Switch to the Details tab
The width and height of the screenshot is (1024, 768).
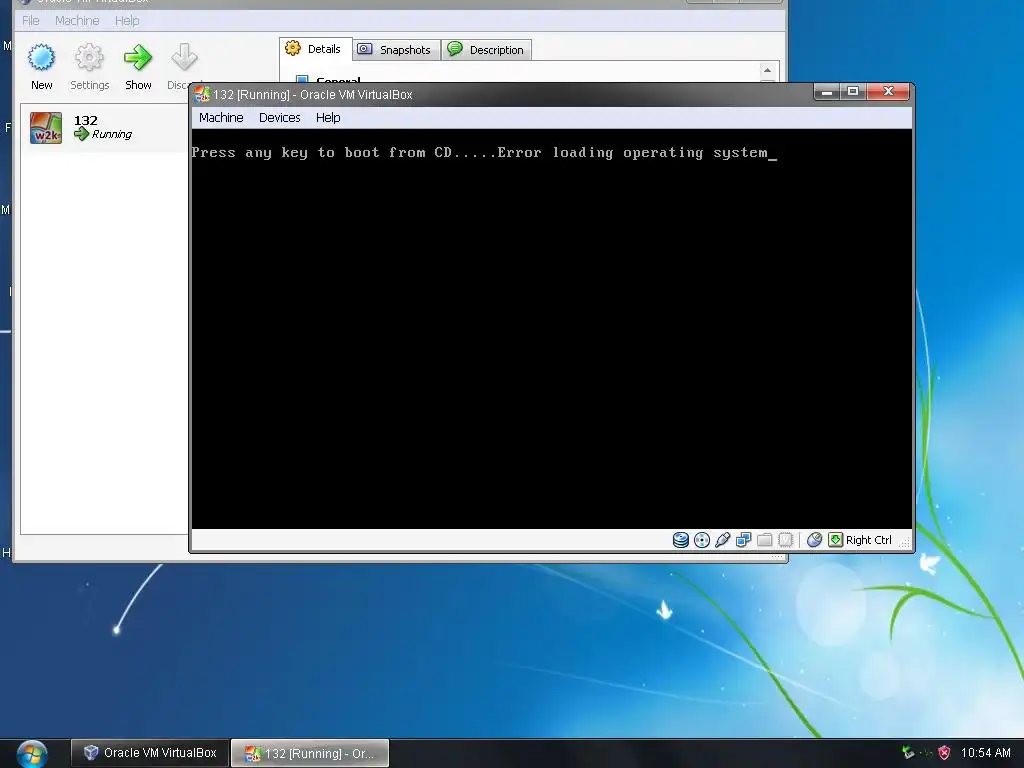316,49
